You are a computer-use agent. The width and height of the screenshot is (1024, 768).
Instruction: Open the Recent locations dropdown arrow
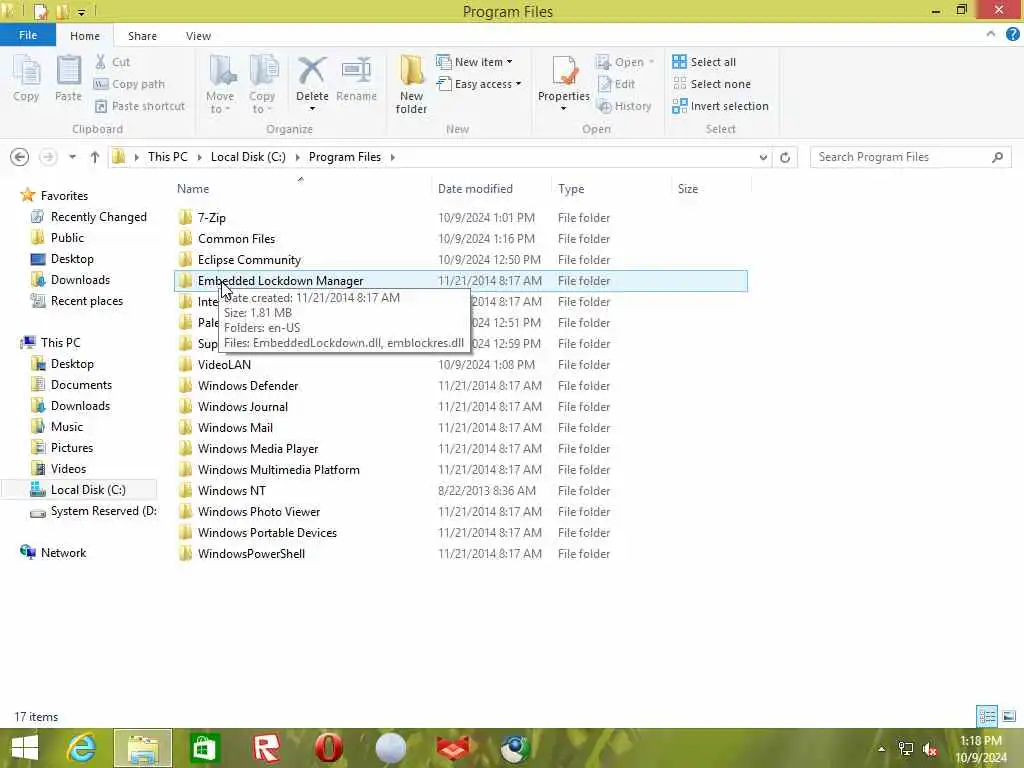tap(72, 157)
